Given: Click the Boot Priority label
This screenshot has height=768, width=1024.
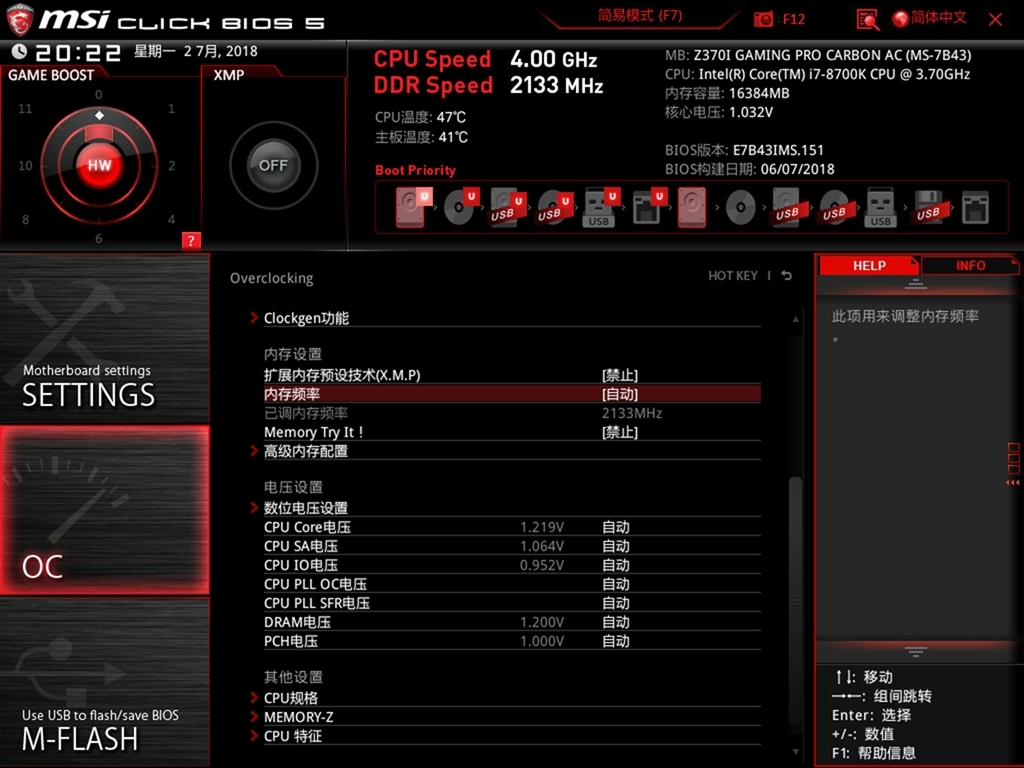Looking at the screenshot, I should pyautogui.click(x=415, y=170).
